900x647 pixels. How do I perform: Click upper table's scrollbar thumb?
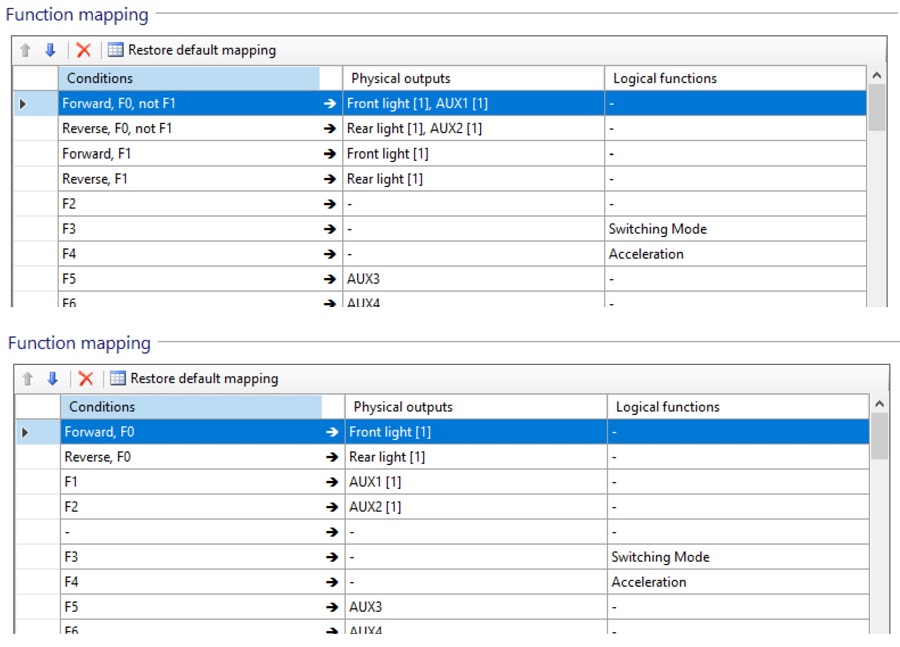click(876, 108)
